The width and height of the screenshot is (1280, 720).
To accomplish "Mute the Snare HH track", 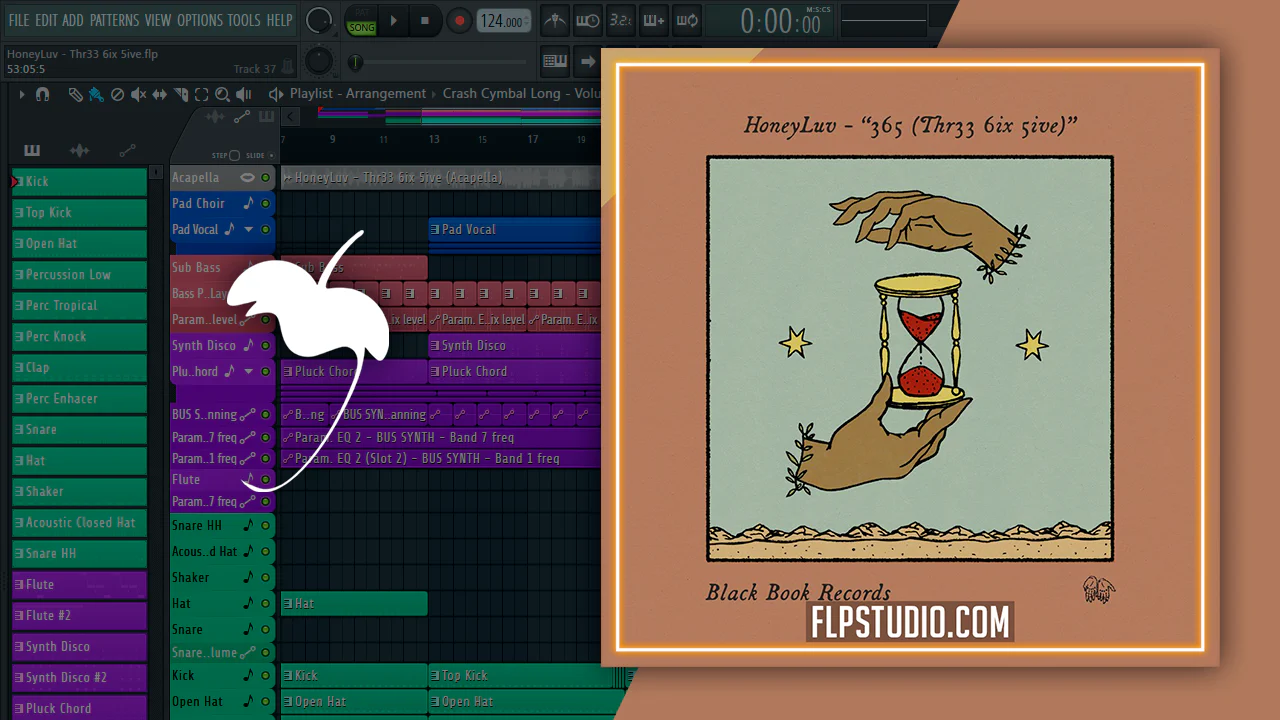I will point(266,526).
